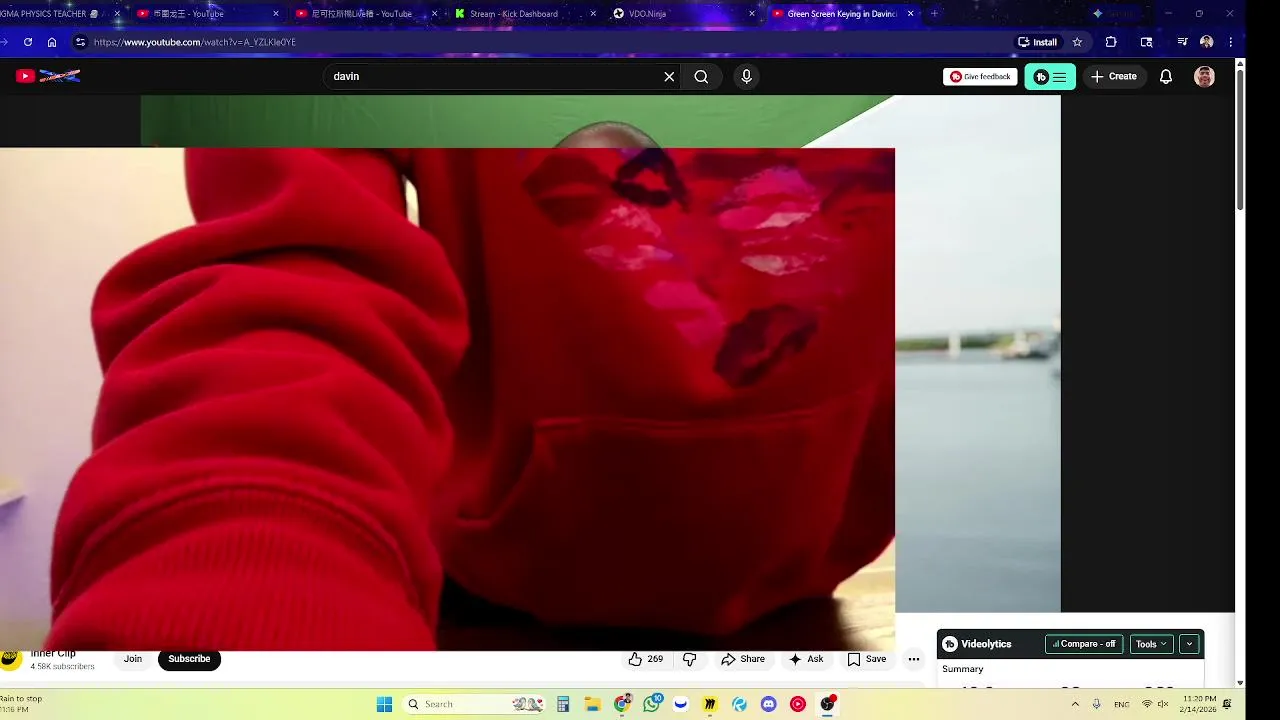The image size is (1280, 720).
Task: Close the Kick Dashboard tab
Action: coord(593,14)
